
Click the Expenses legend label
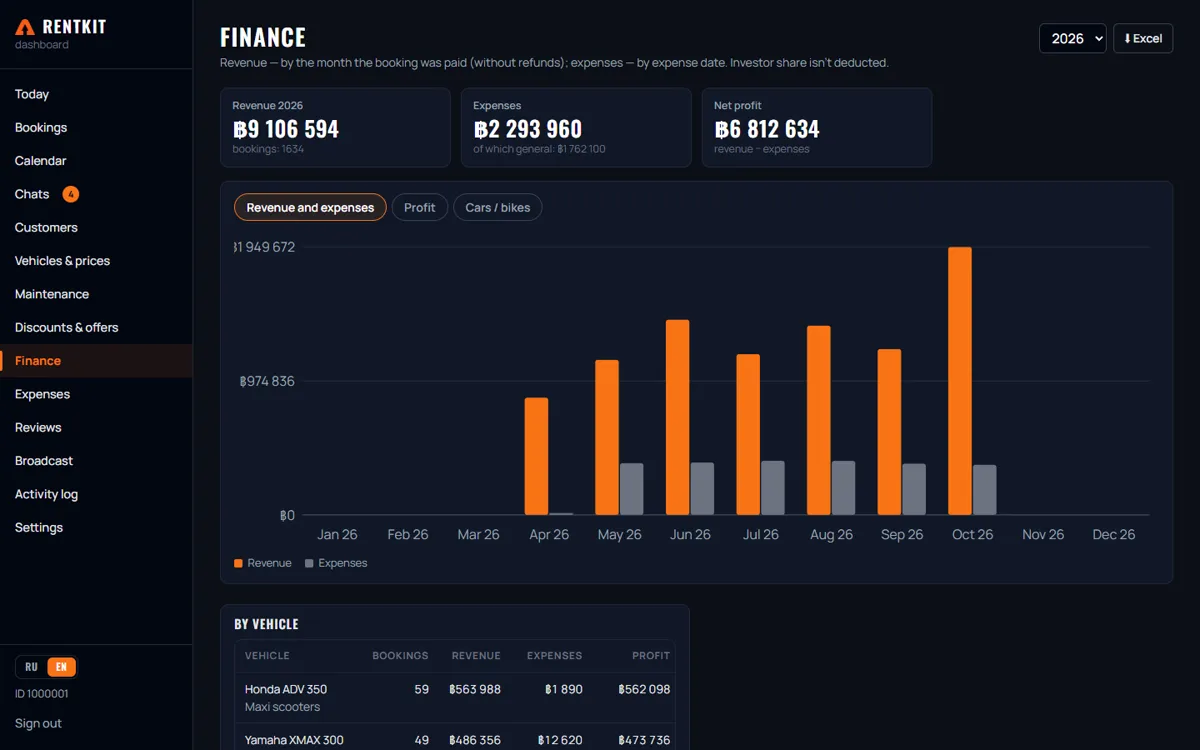(343, 563)
